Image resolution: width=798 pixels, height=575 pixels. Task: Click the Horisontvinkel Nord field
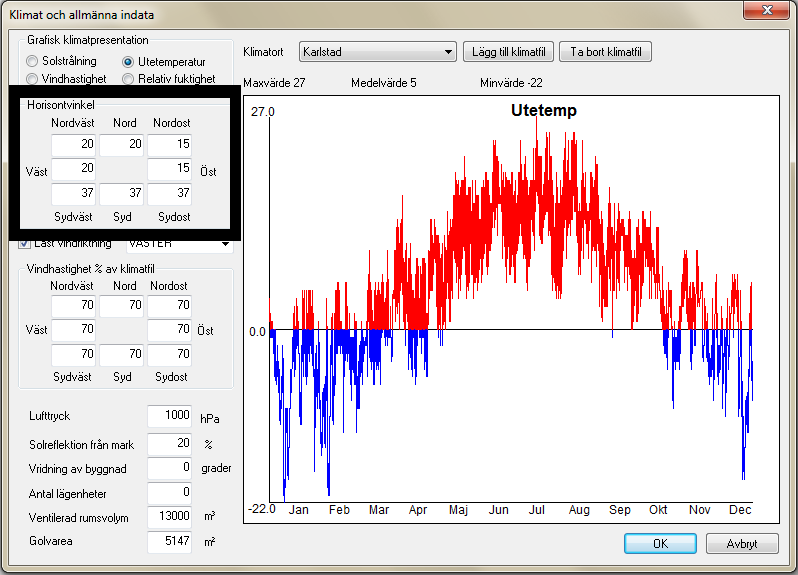point(121,145)
